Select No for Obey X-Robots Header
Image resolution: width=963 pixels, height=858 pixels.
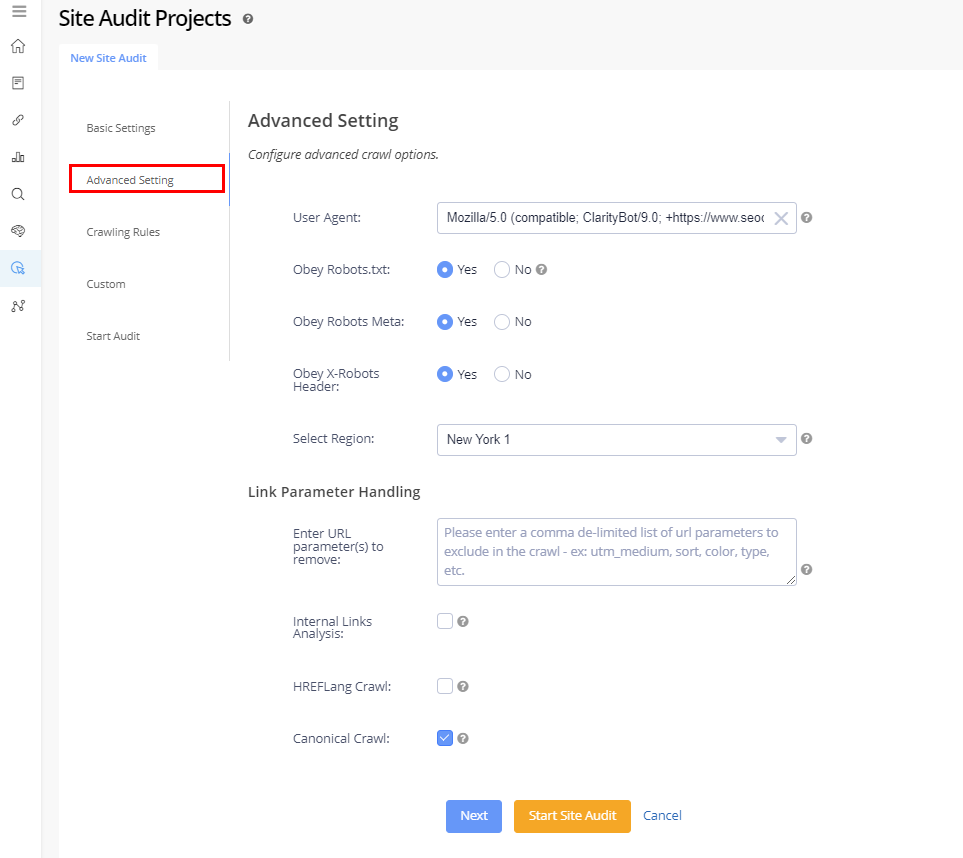503,374
